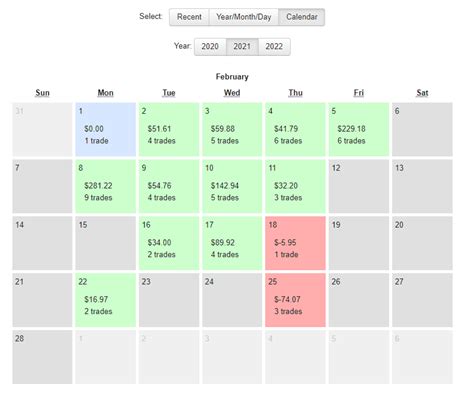
Task: Open February 22 cell showing $16.97
Action: click(x=106, y=300)
